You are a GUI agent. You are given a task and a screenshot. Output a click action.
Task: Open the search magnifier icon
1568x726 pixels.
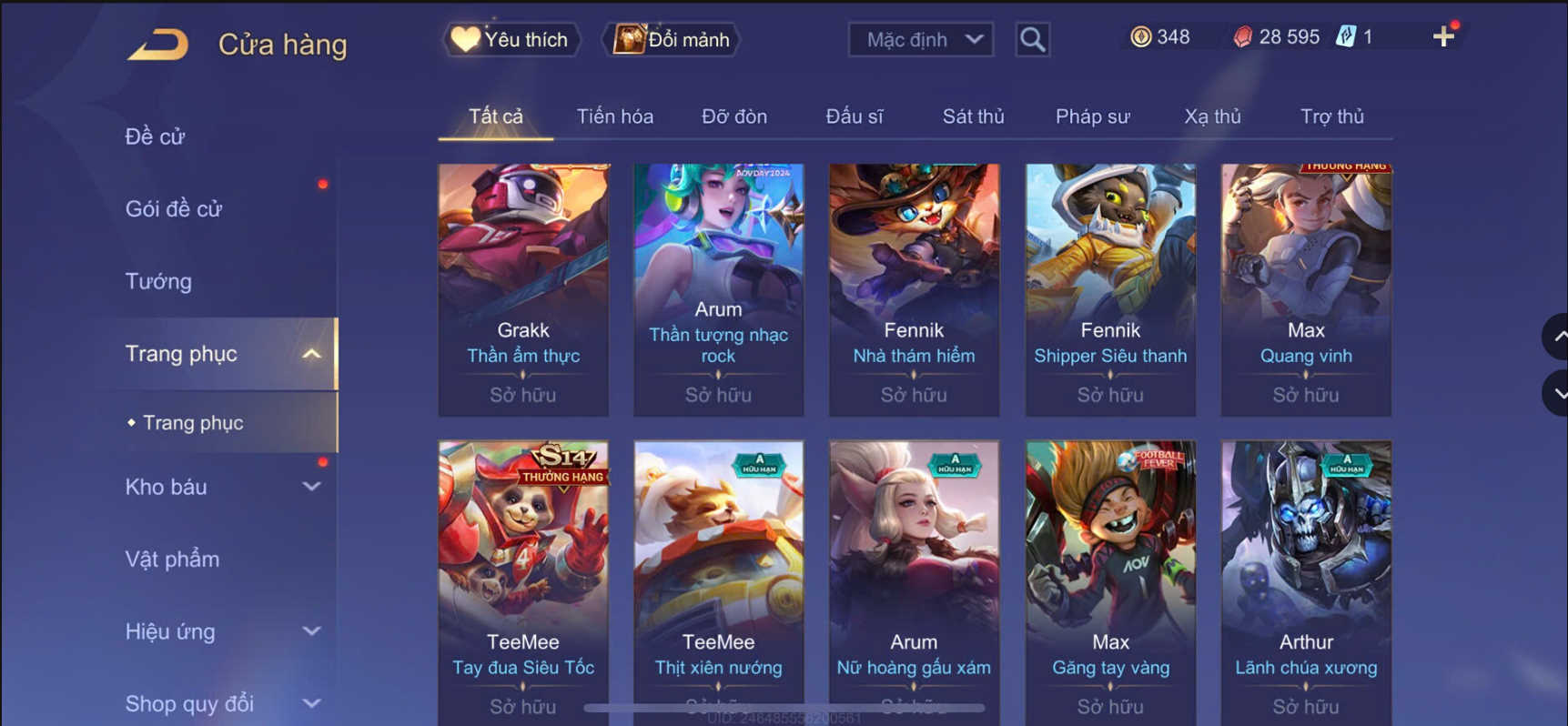(x=1032, y=39)
